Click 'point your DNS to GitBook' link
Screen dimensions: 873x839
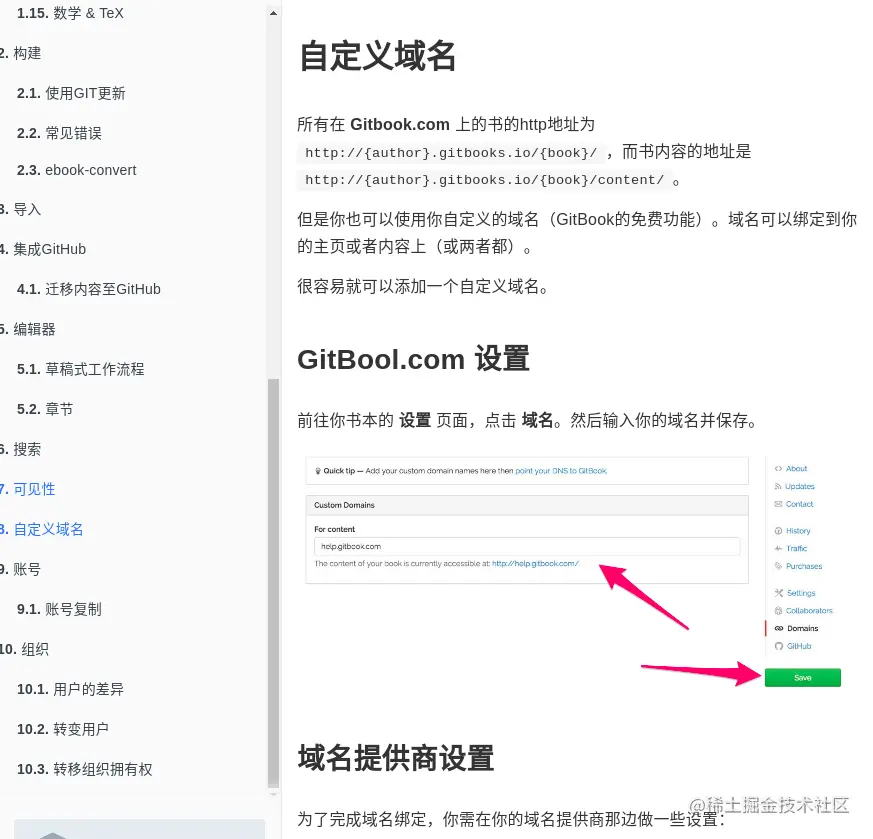pyautogui.click(x=561, y=471)
